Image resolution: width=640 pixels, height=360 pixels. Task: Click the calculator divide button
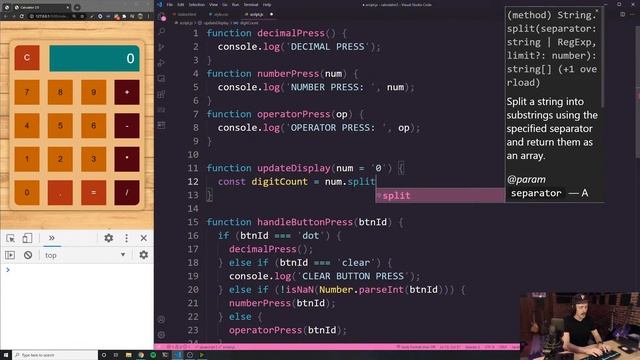coord(127,192)
